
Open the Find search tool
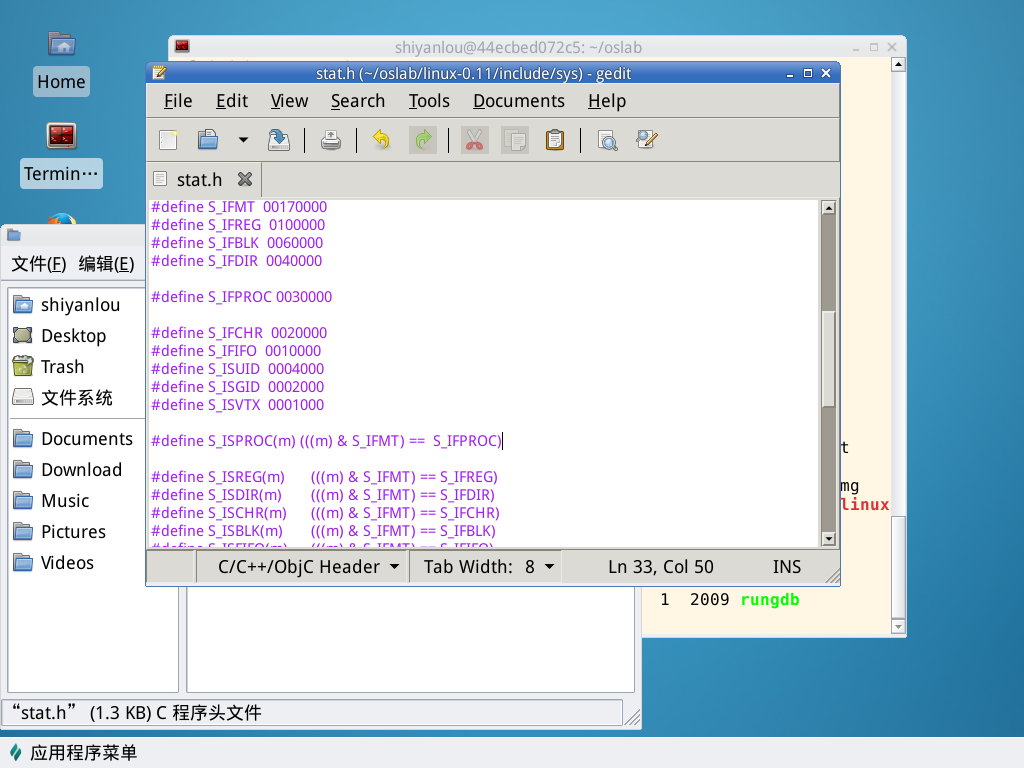pos(607,140)
